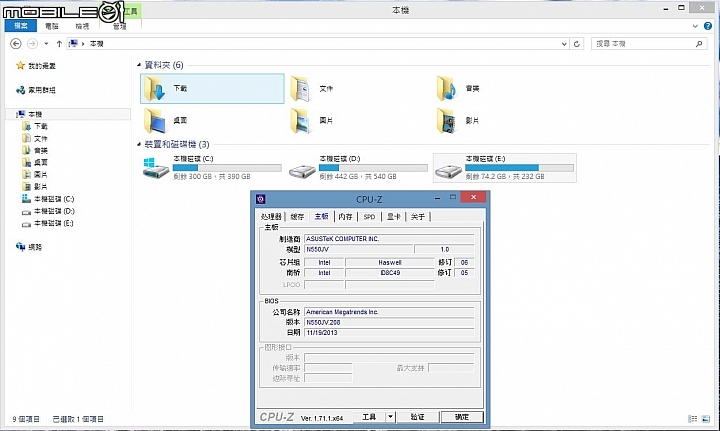
Task: Open the 圖片 Pictures folder icon
Action: [300, 120]
